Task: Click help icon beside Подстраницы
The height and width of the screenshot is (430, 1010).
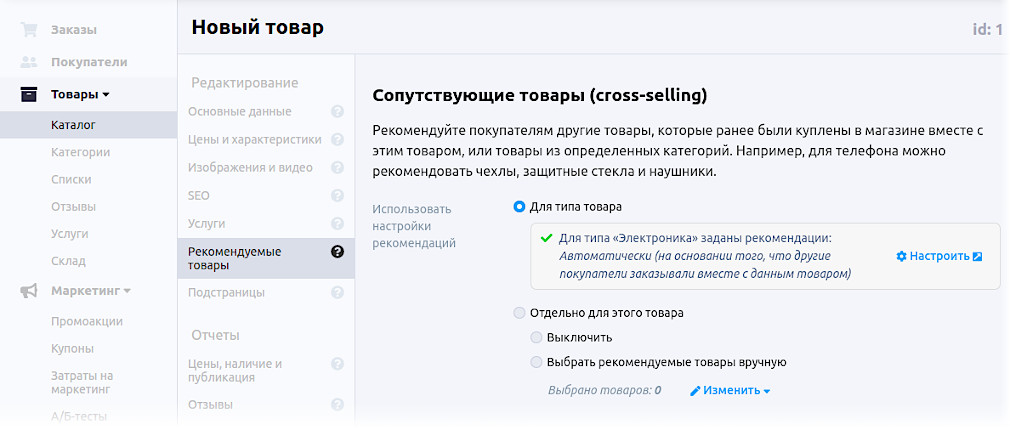Action: [x=337, y=293]
